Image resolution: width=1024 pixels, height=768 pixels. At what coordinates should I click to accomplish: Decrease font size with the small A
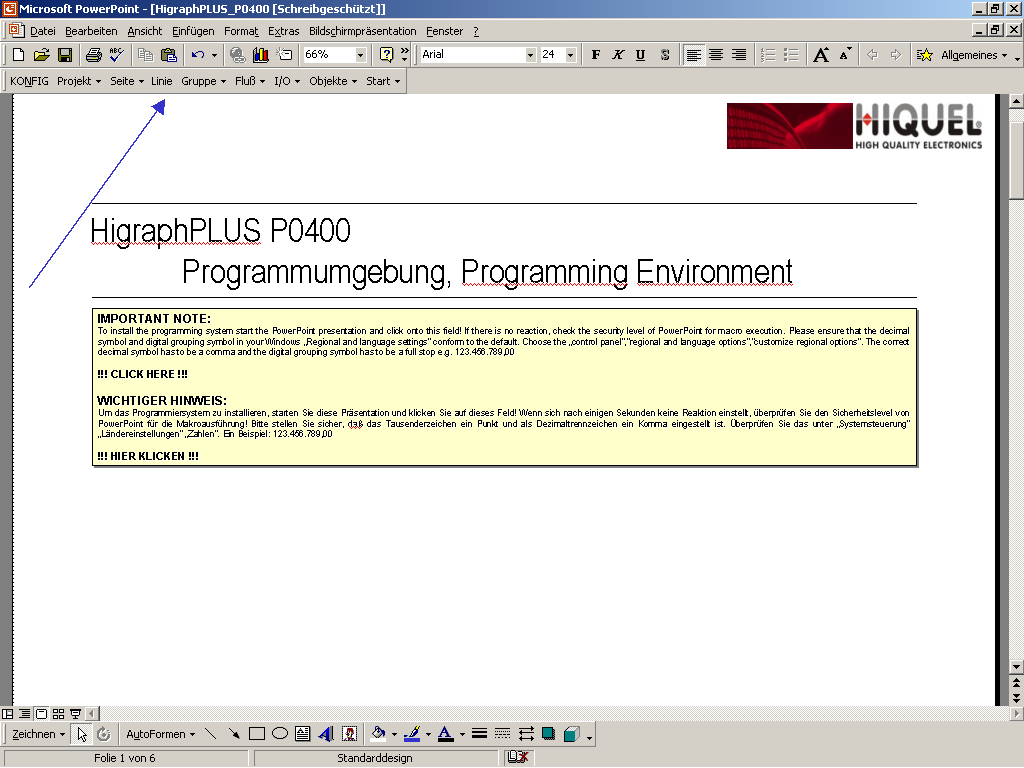pyautogui.click(x=844, y=55)
